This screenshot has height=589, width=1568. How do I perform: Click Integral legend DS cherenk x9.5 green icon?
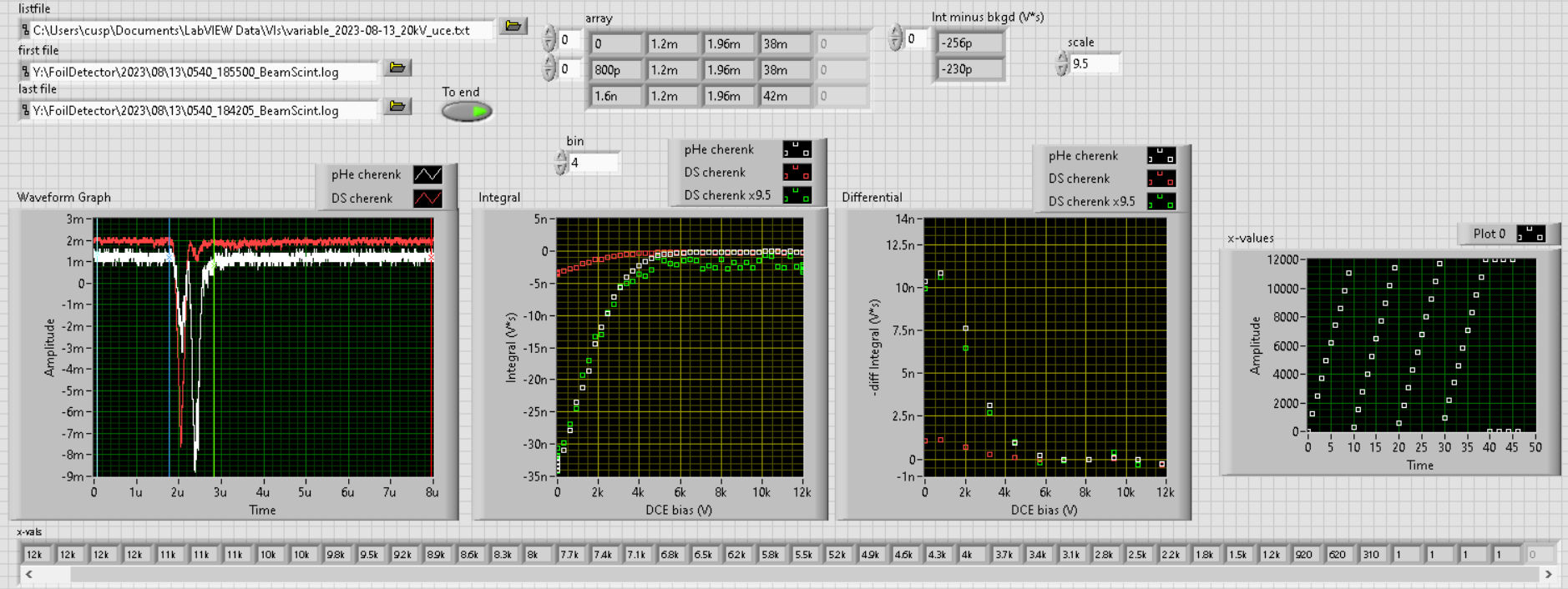tap(796, 195)
